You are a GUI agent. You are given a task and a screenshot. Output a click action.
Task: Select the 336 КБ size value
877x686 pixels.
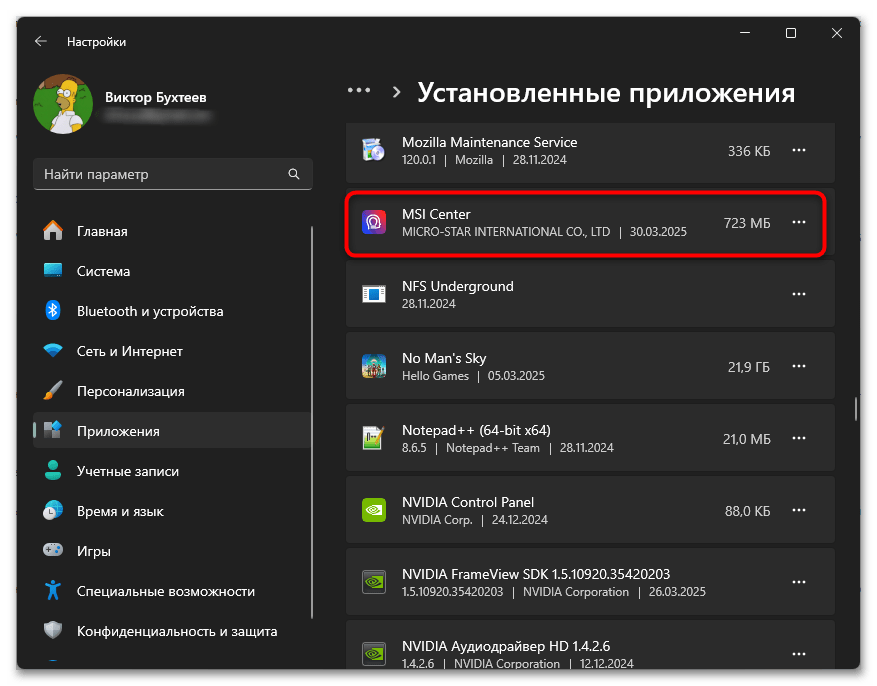749,152
